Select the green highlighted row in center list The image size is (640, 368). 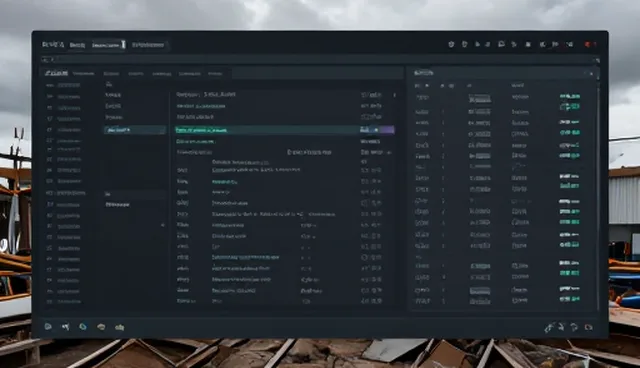(x=284, y=130)
